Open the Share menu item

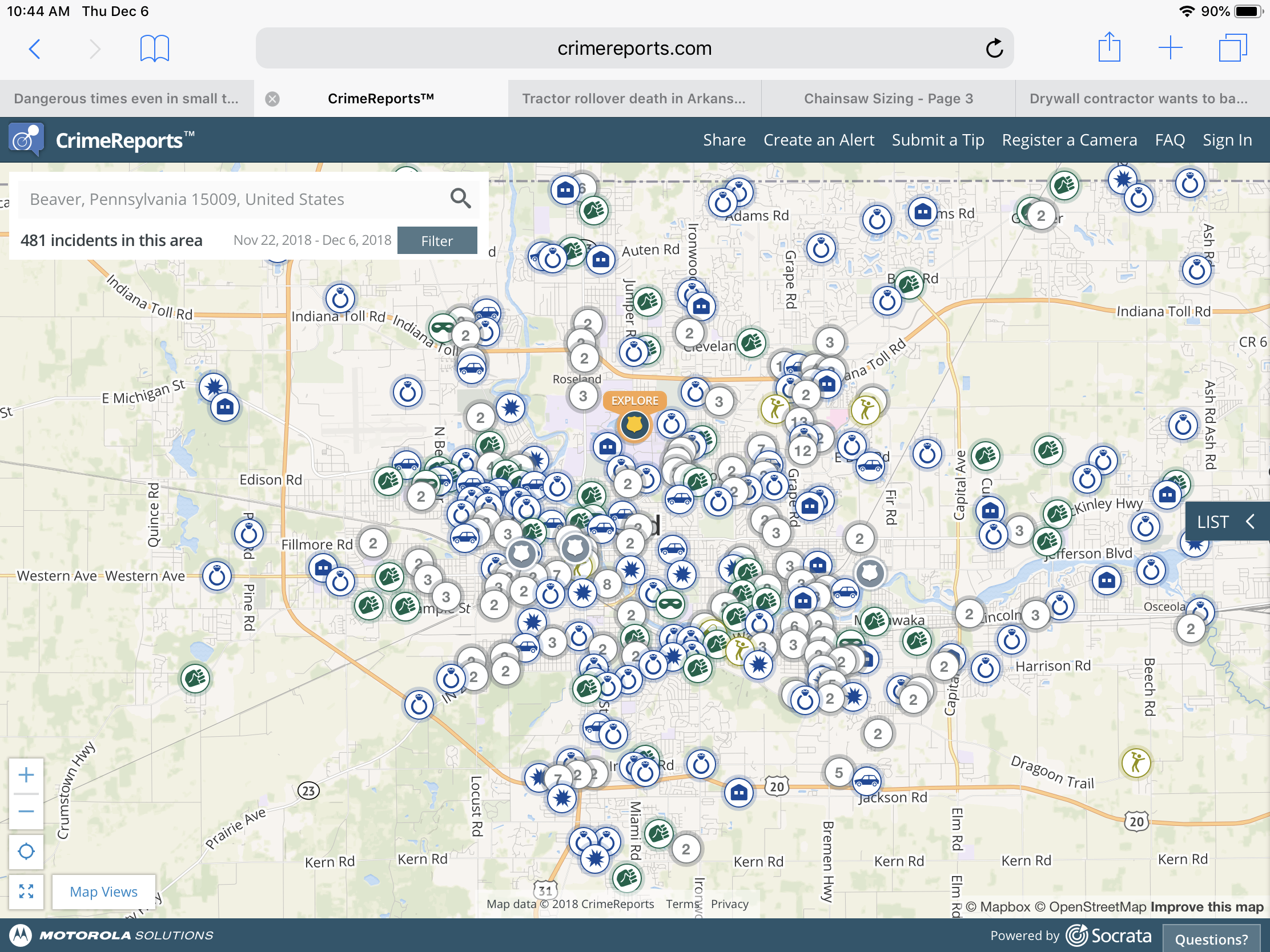click(724, 140)
